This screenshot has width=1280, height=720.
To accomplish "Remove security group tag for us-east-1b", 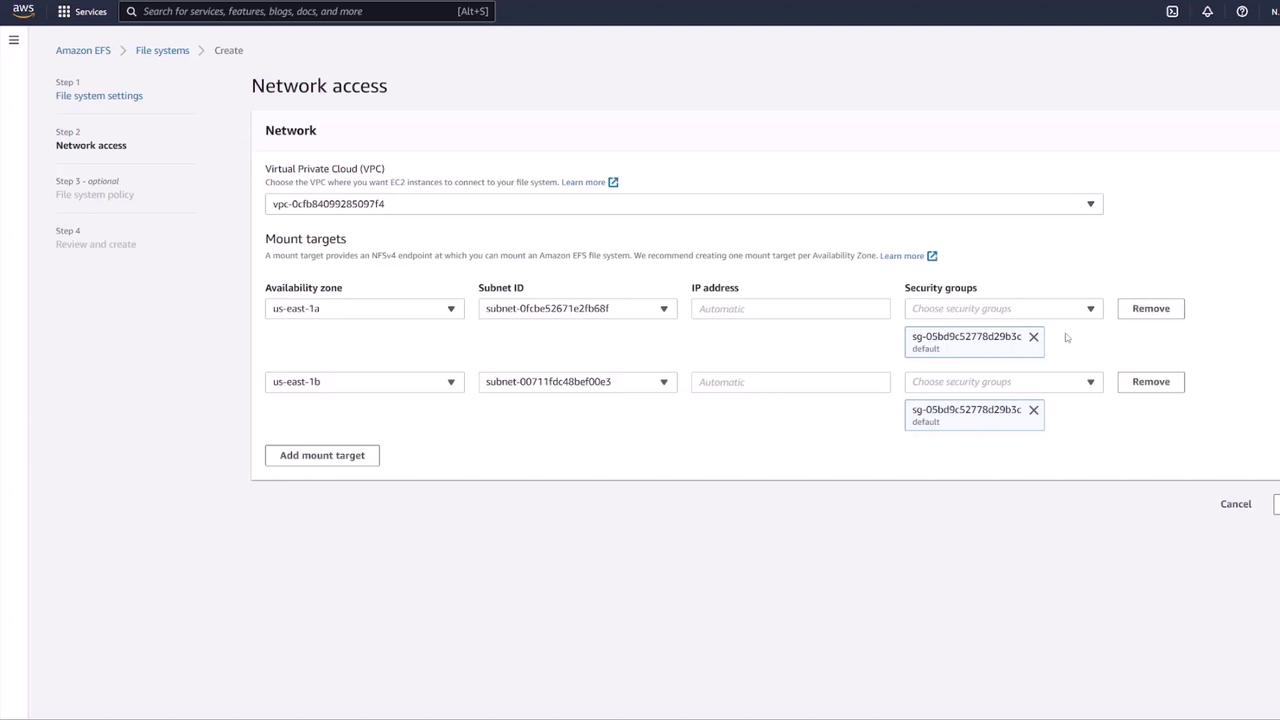I will click(1034, 410).
